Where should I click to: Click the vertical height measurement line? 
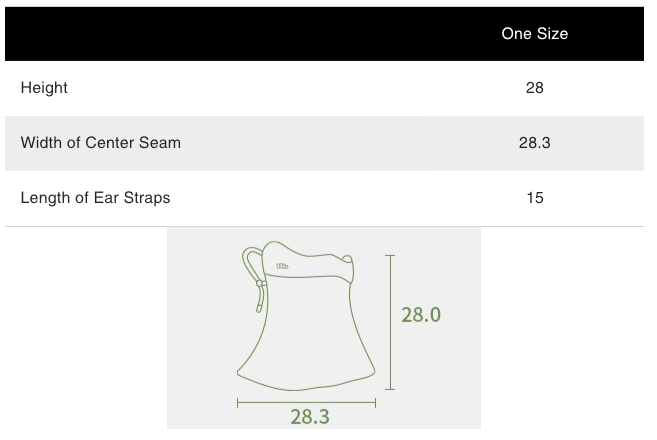[390, 322]
